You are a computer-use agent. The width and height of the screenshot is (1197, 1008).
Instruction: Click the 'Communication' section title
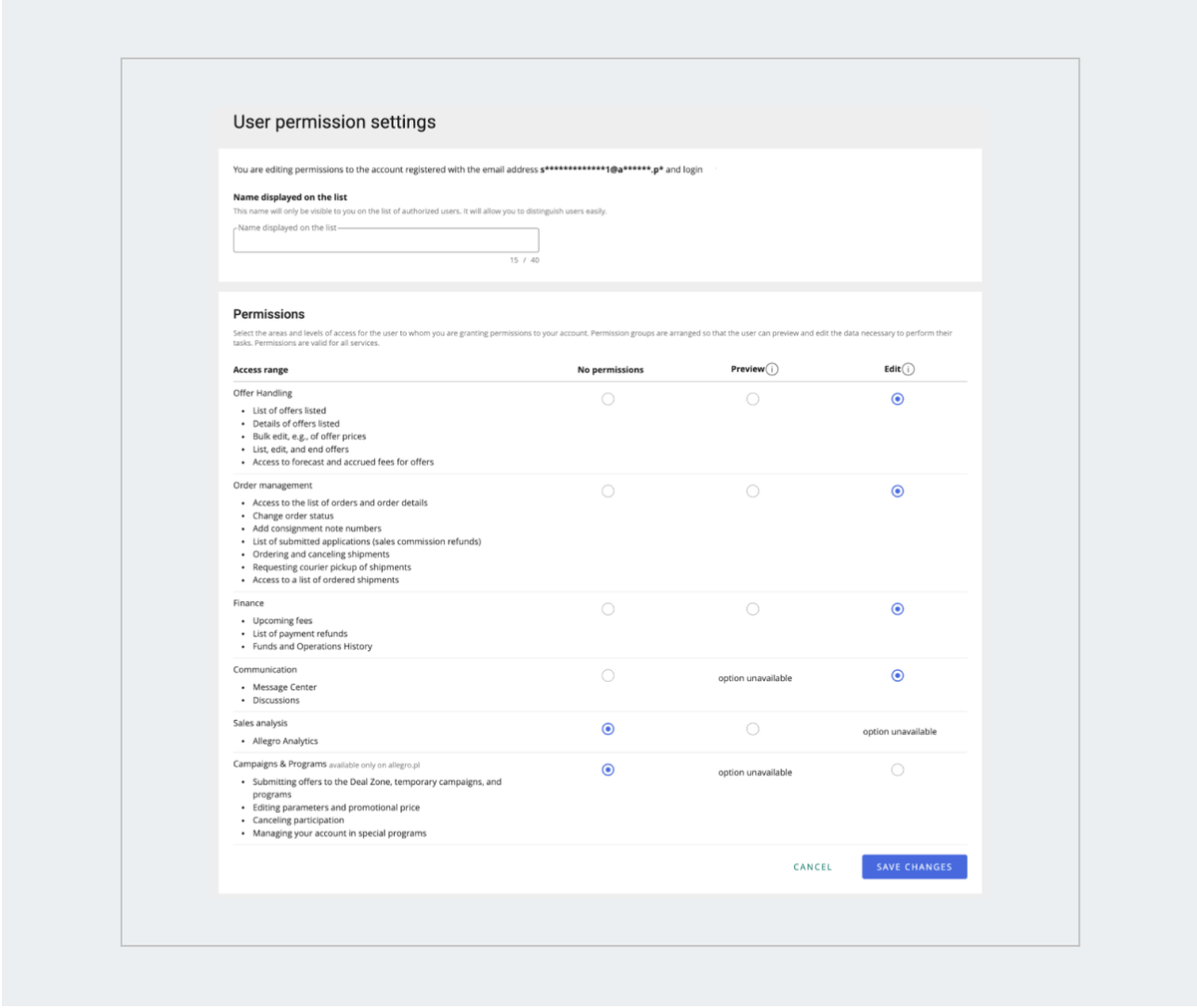(265, 670)
